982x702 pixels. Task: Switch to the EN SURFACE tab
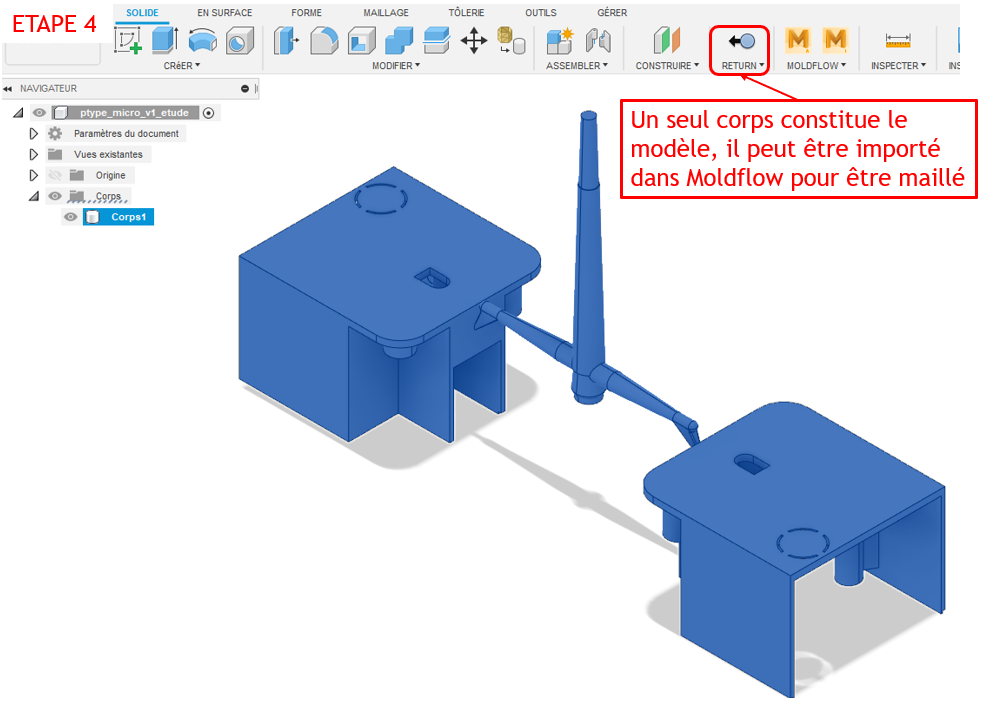tap(224, 13)
